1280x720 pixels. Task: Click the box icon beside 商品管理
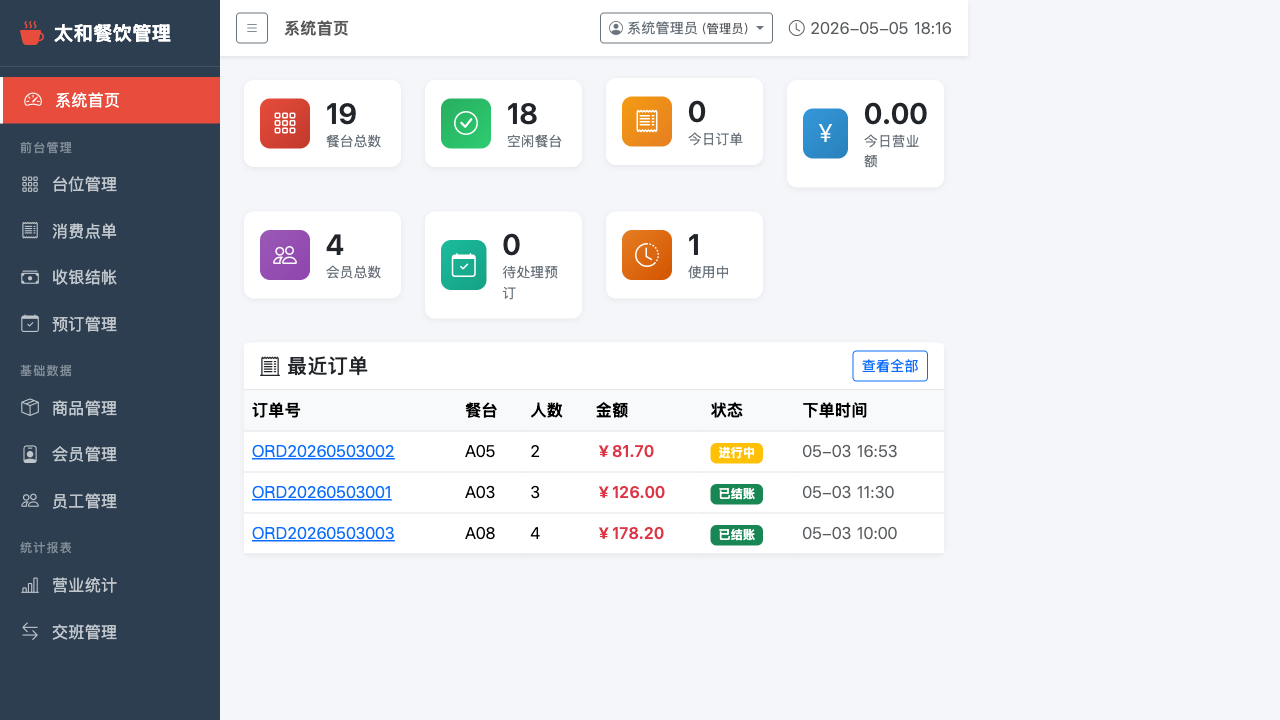point(30,408)
